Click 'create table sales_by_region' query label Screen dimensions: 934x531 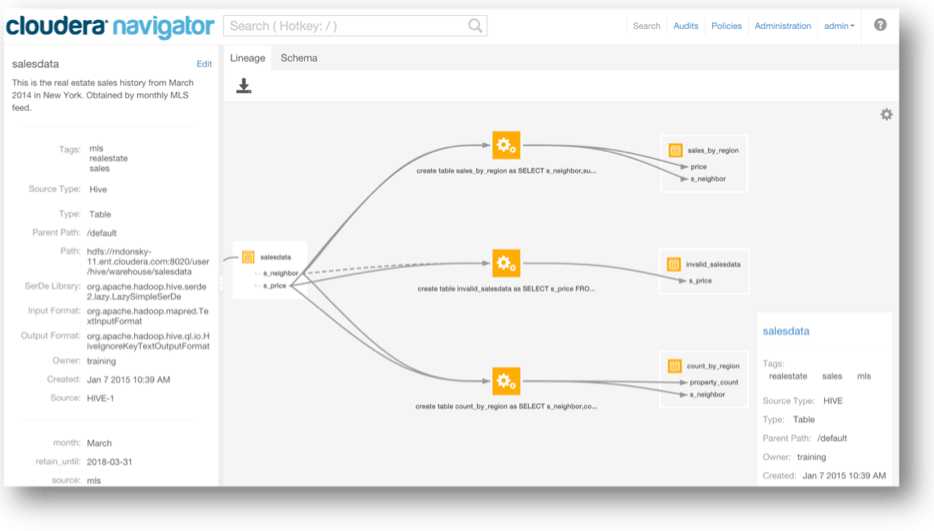[x=506, y=171]
